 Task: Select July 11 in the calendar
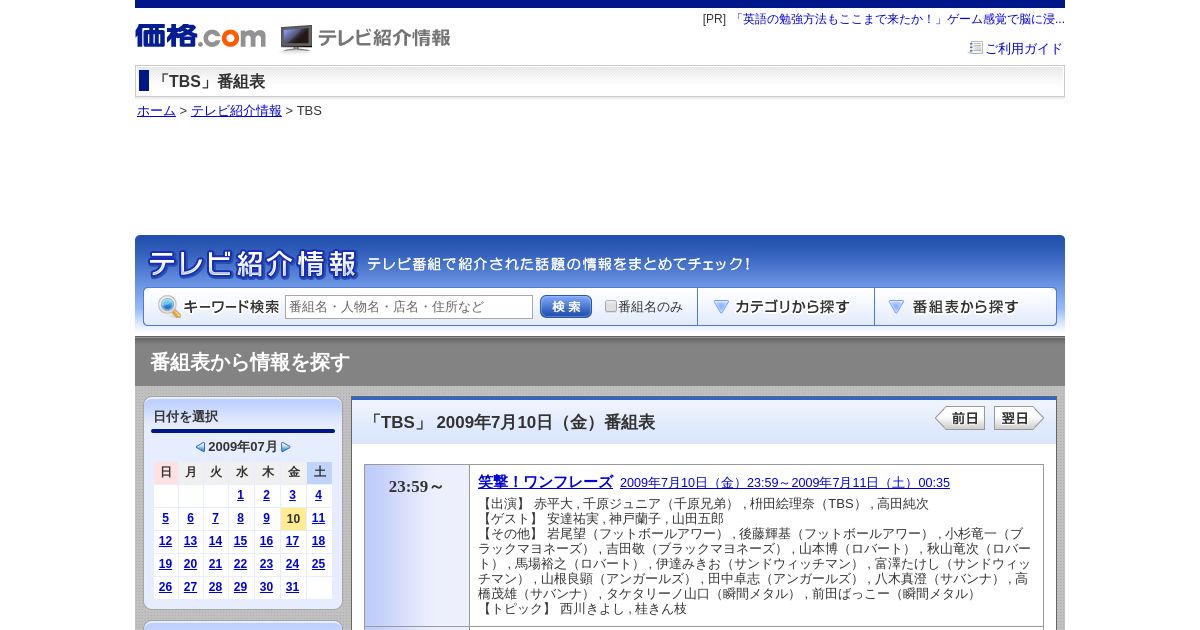click(x=319, y=518)
